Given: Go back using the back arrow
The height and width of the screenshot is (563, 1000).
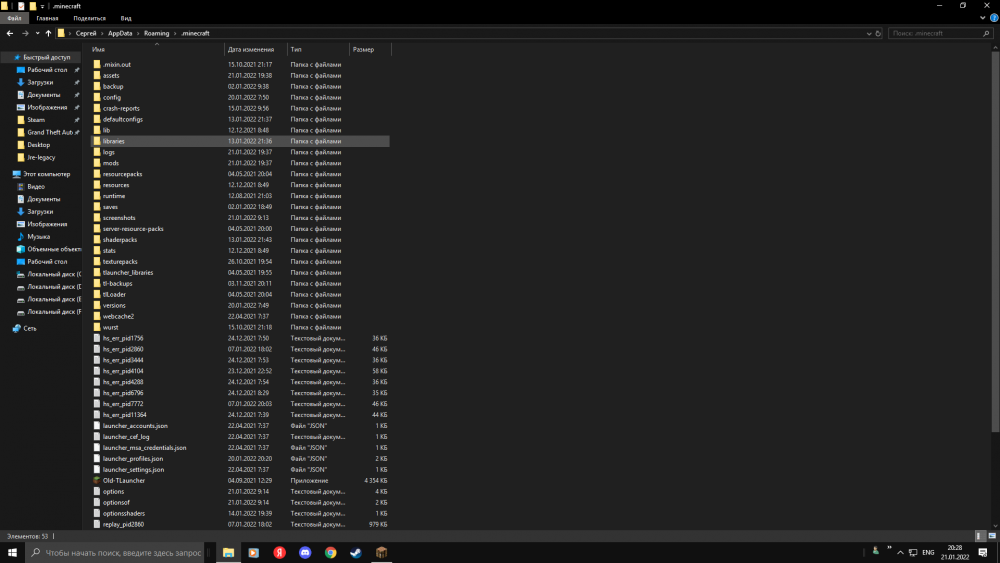Looking at the screenshot, I should 10,33.
